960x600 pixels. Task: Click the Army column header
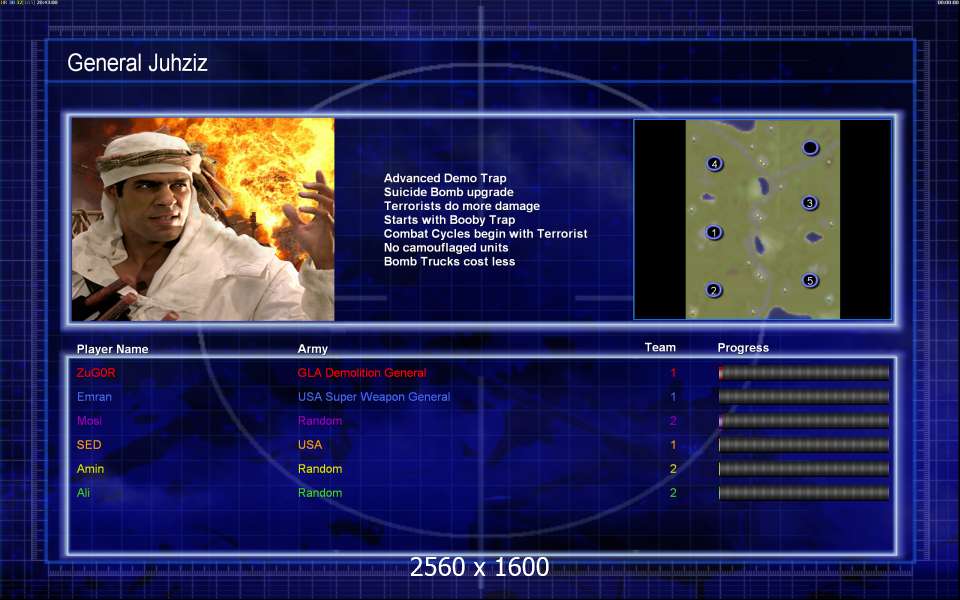312,349
